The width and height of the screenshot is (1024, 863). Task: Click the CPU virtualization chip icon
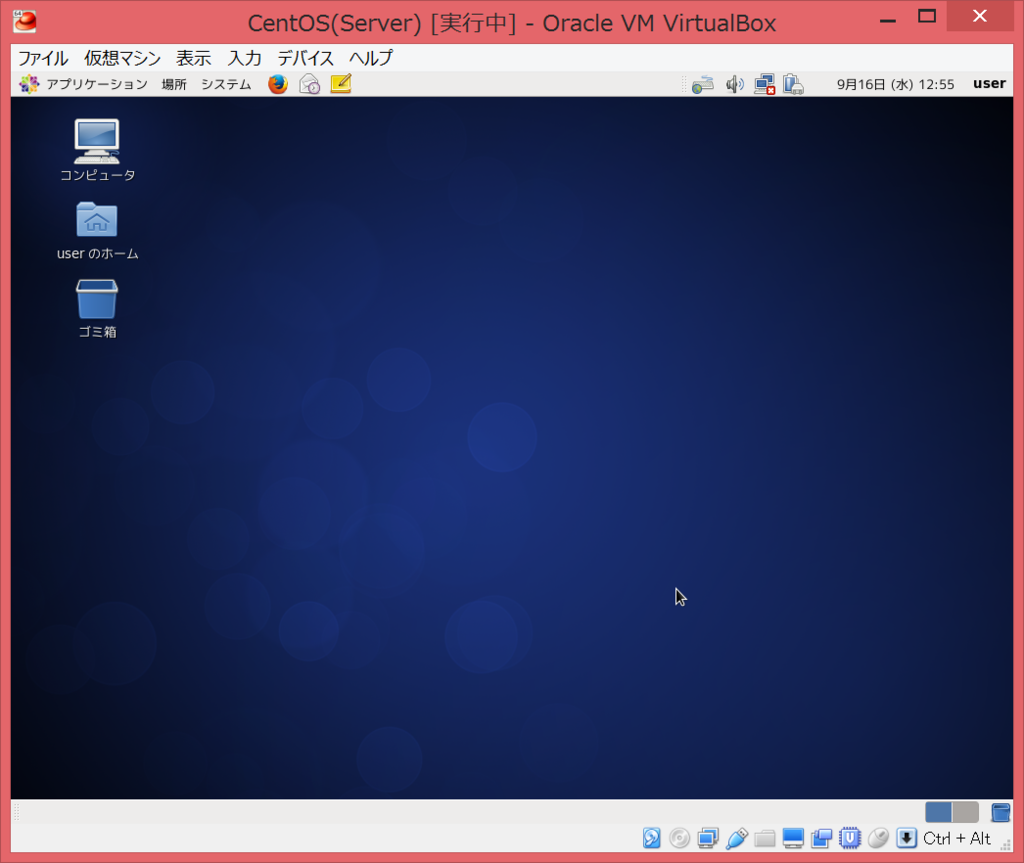tap(850, 838)
